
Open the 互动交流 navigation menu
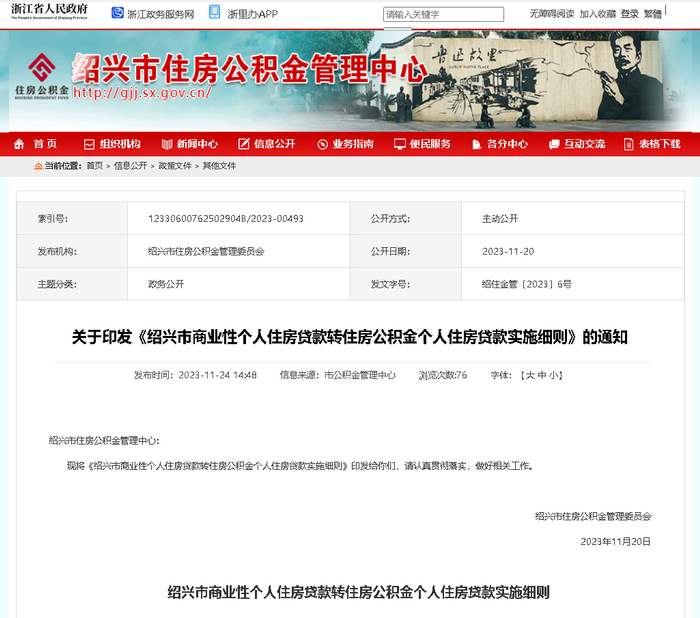[x=585, y=144]
